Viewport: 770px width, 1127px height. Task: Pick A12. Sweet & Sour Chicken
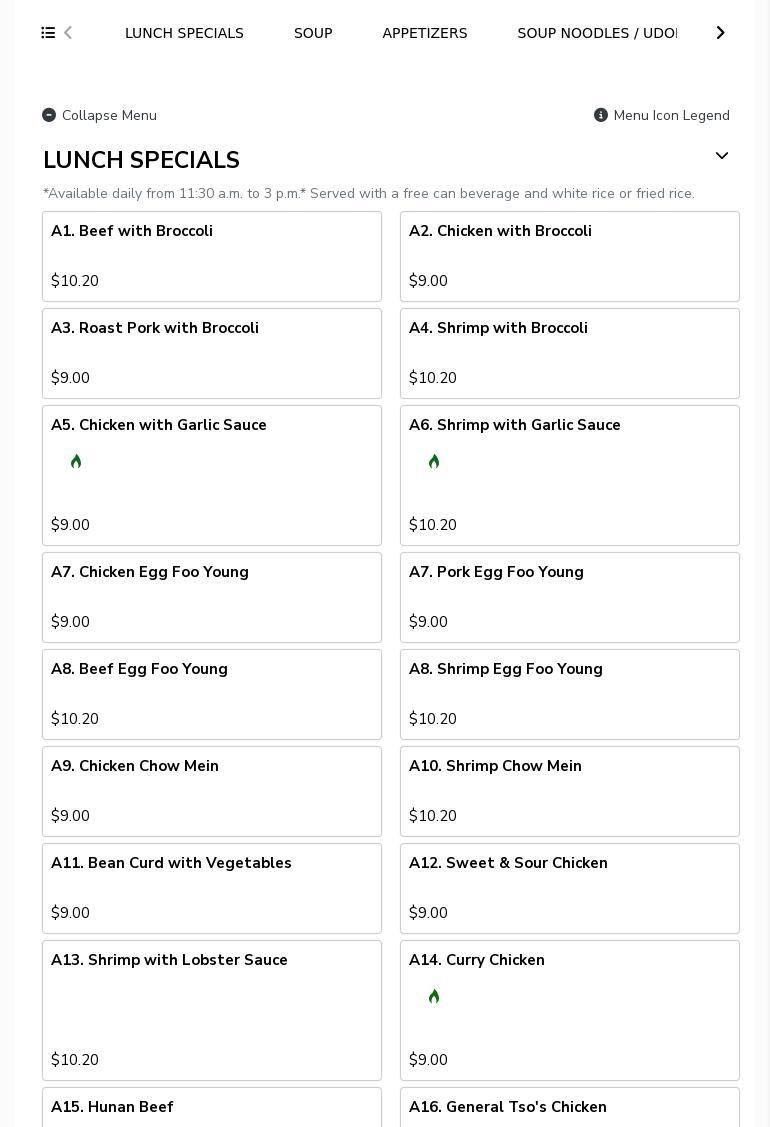[x=570, y=888]
